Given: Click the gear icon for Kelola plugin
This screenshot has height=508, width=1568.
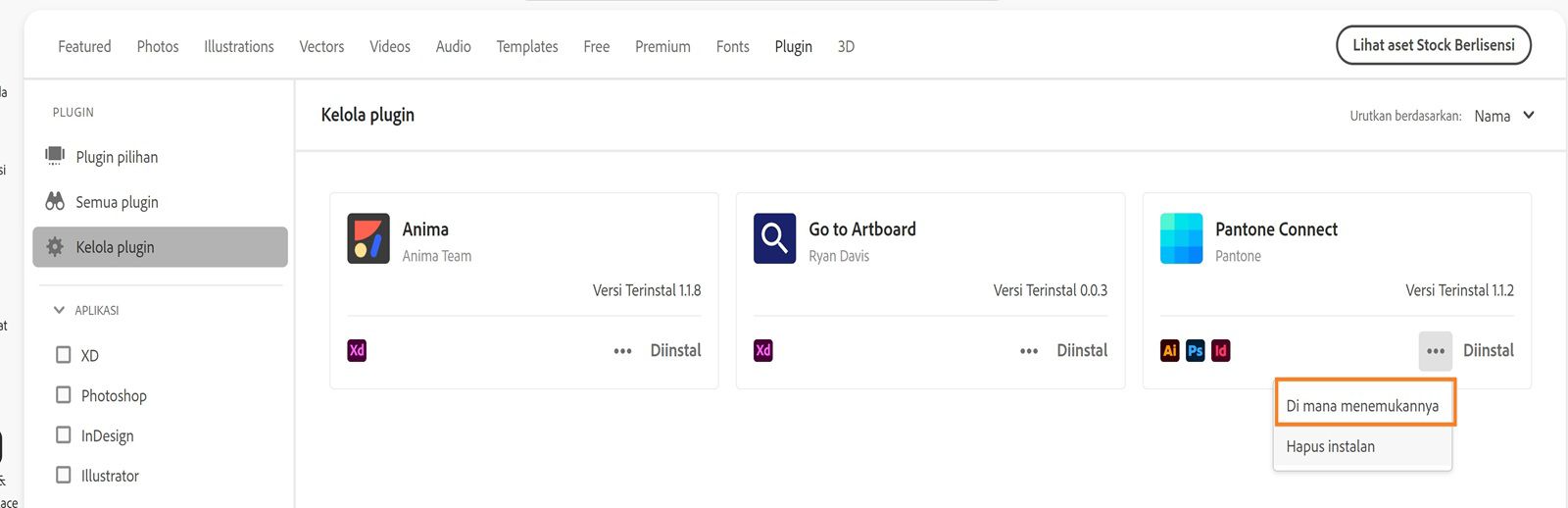Looking at the screenshot, I should pos(55,247).
